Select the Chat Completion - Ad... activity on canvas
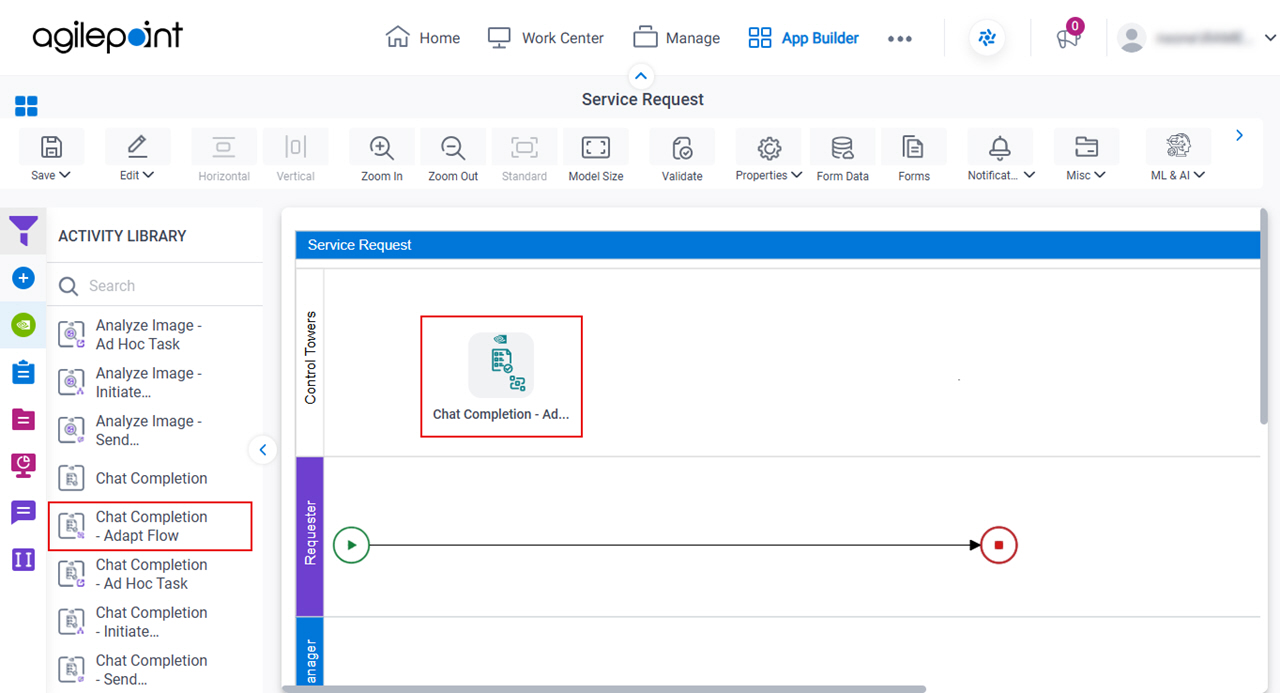The width and height of the screenshot is (1280, 693). click(501, 376)
